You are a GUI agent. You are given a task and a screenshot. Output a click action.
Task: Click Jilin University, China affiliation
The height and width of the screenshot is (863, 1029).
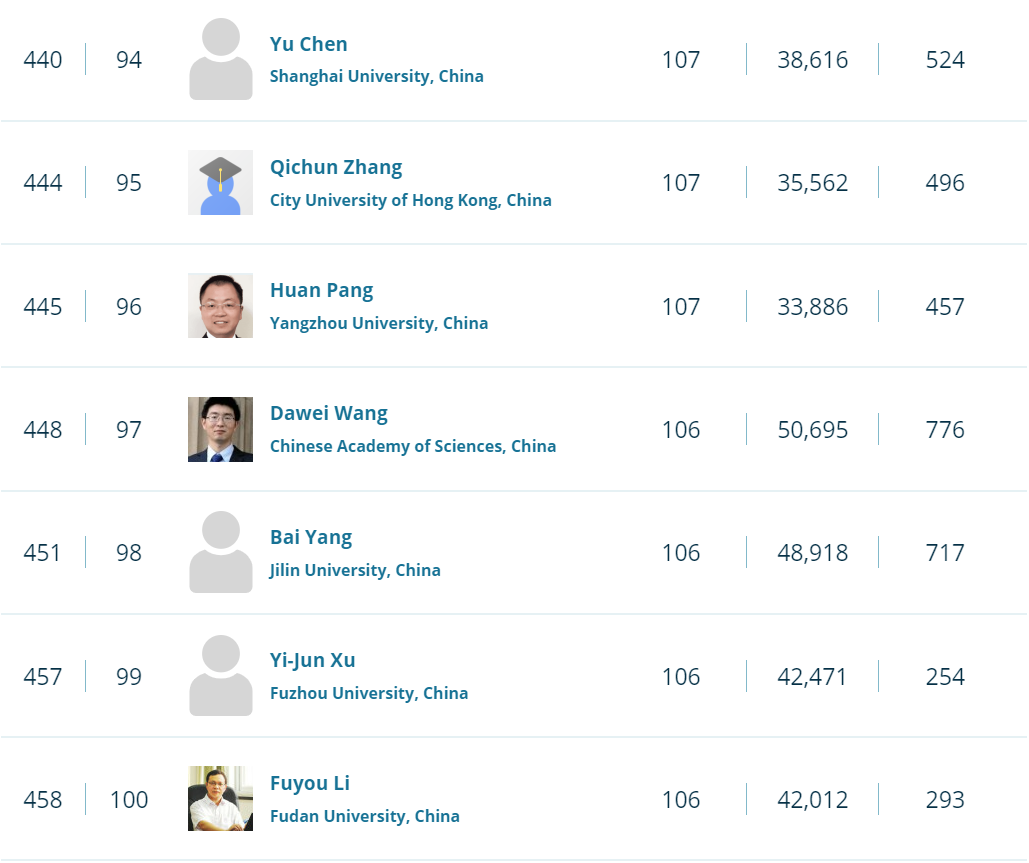[x=355, y=570]
